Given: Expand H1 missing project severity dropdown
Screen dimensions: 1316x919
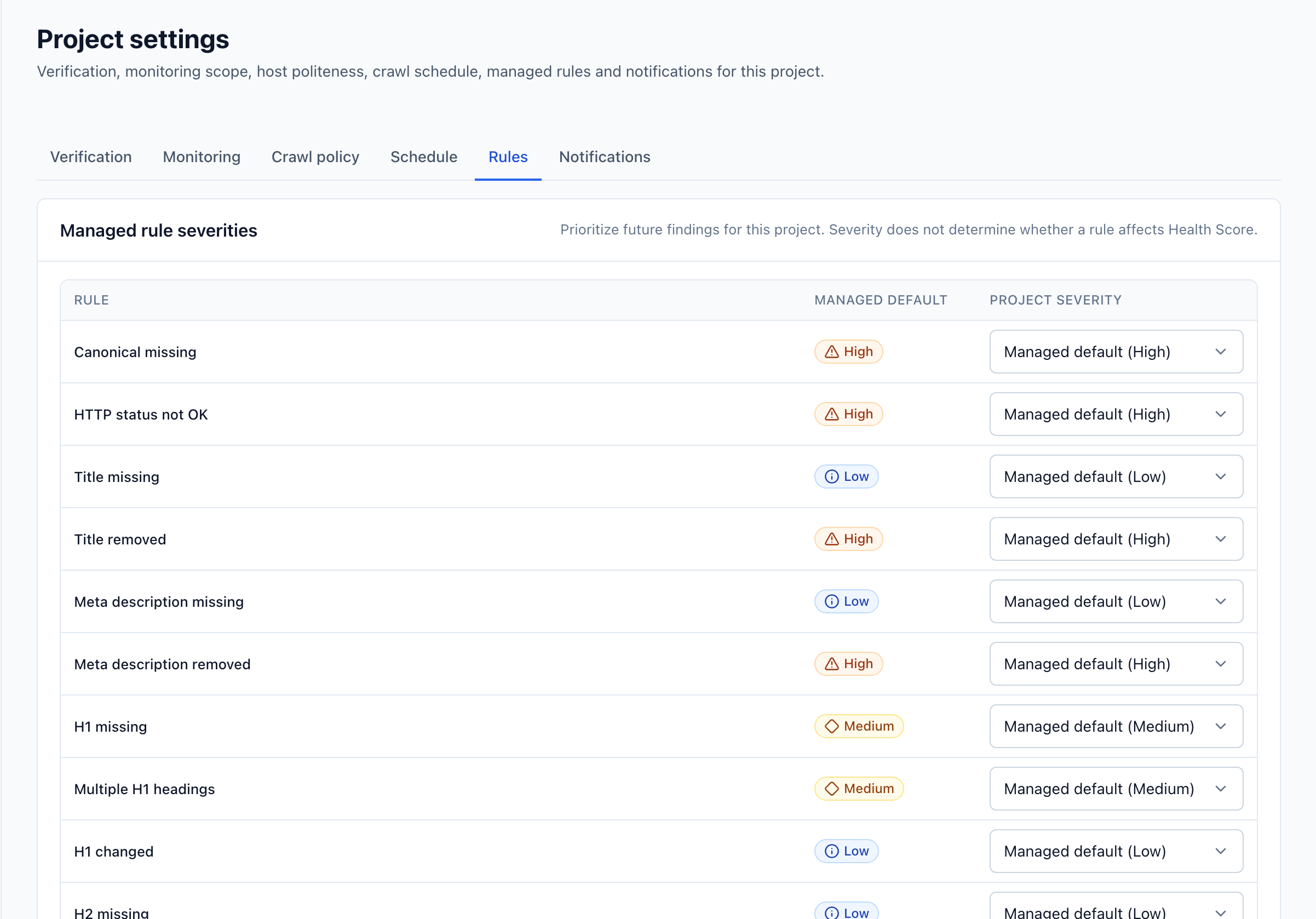Looking at the screenshot, I should (1116, 726).
